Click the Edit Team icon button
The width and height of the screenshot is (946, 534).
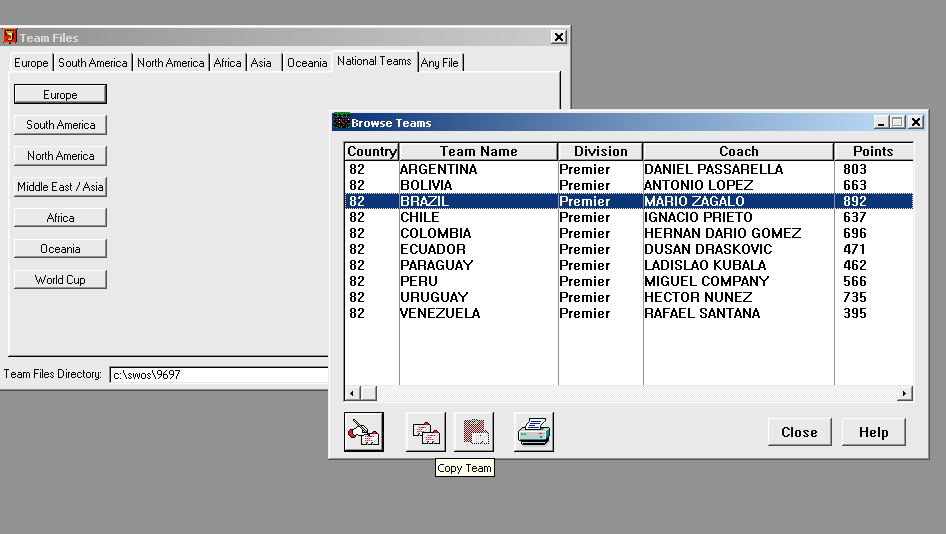363,432
